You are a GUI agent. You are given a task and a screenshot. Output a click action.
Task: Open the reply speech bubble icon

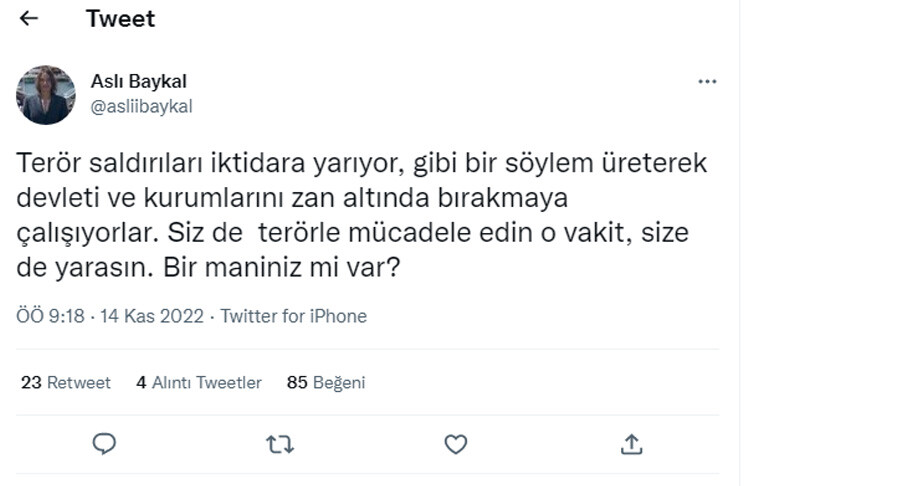(104, 443)
